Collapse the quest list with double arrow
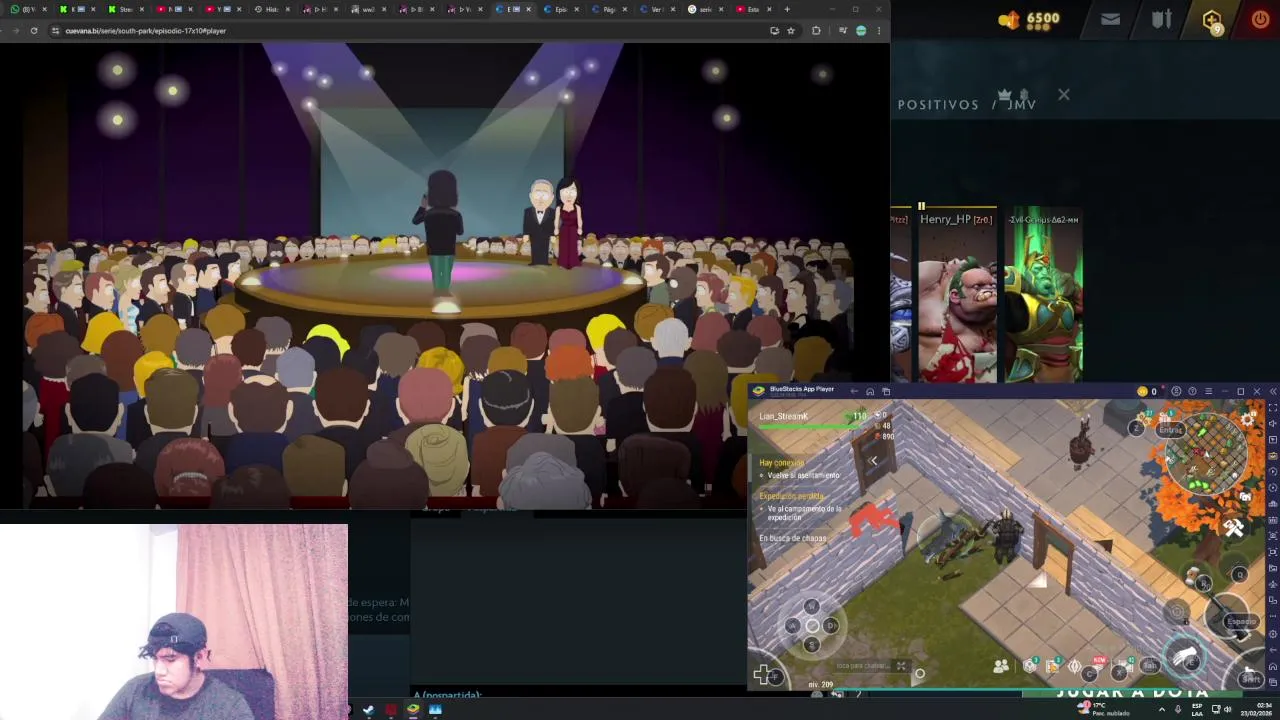 click(x=873, y=461)
